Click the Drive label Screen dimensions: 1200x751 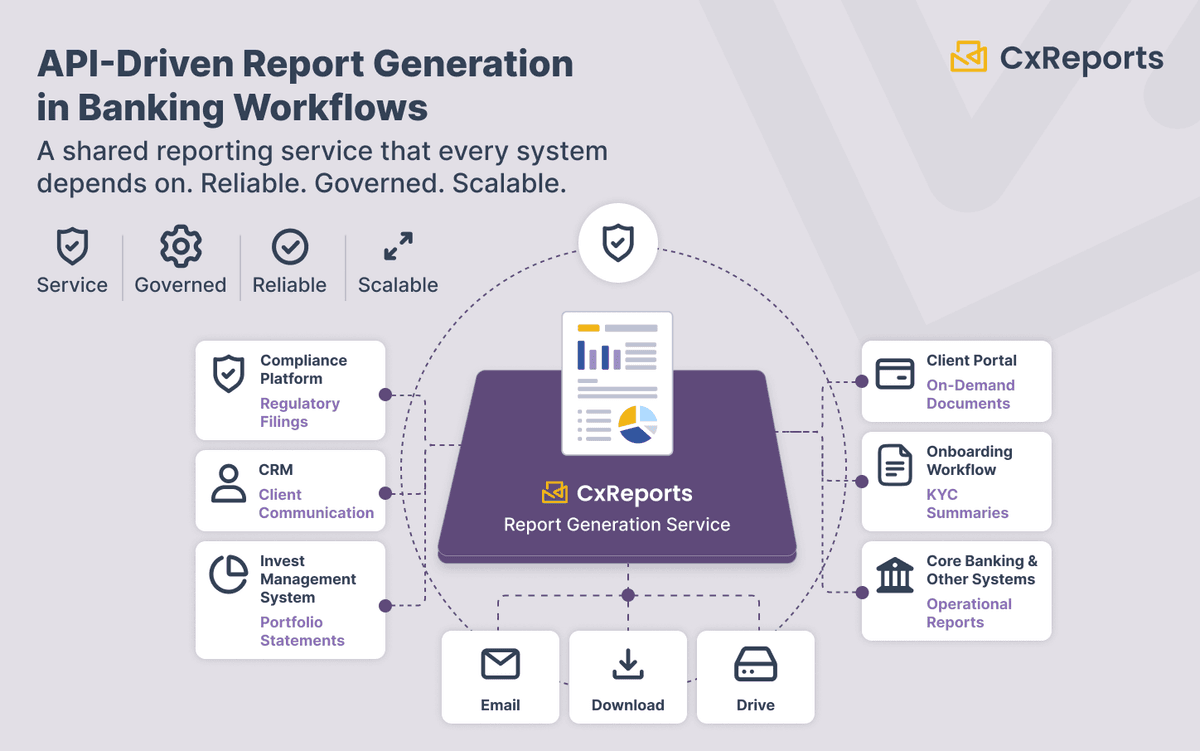pyautogui.click(x=755, y=705)
